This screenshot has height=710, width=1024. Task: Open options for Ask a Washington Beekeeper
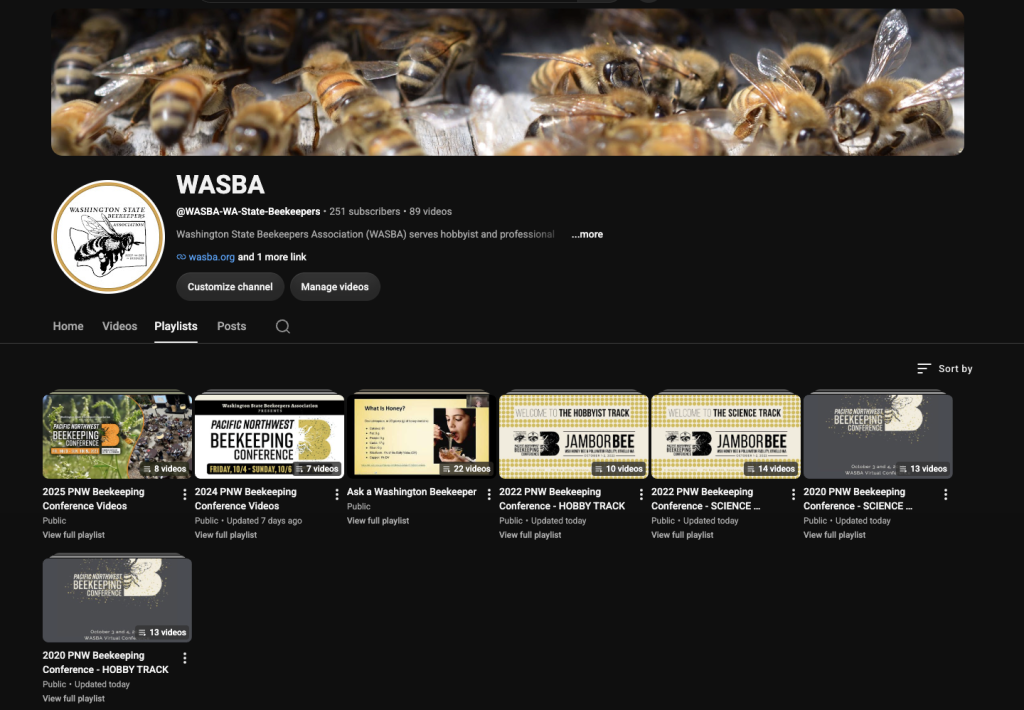(489, 495)
